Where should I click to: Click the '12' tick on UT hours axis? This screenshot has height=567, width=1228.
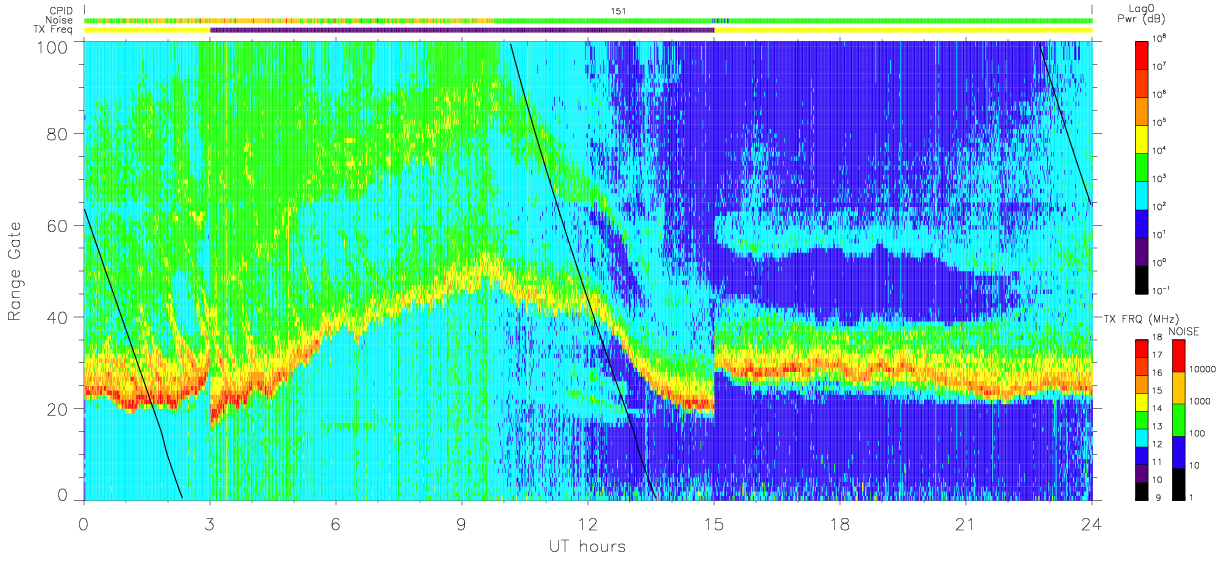tap(588, 525)
